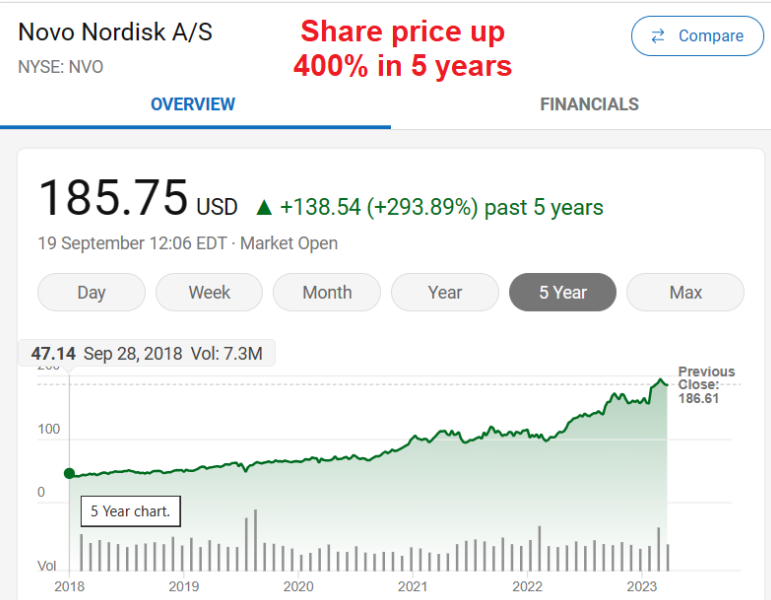Image resolution: width=771 pixels, height=600 pixels.
Task: Click the green starting dot on chart line
Action: coord(69,473)
